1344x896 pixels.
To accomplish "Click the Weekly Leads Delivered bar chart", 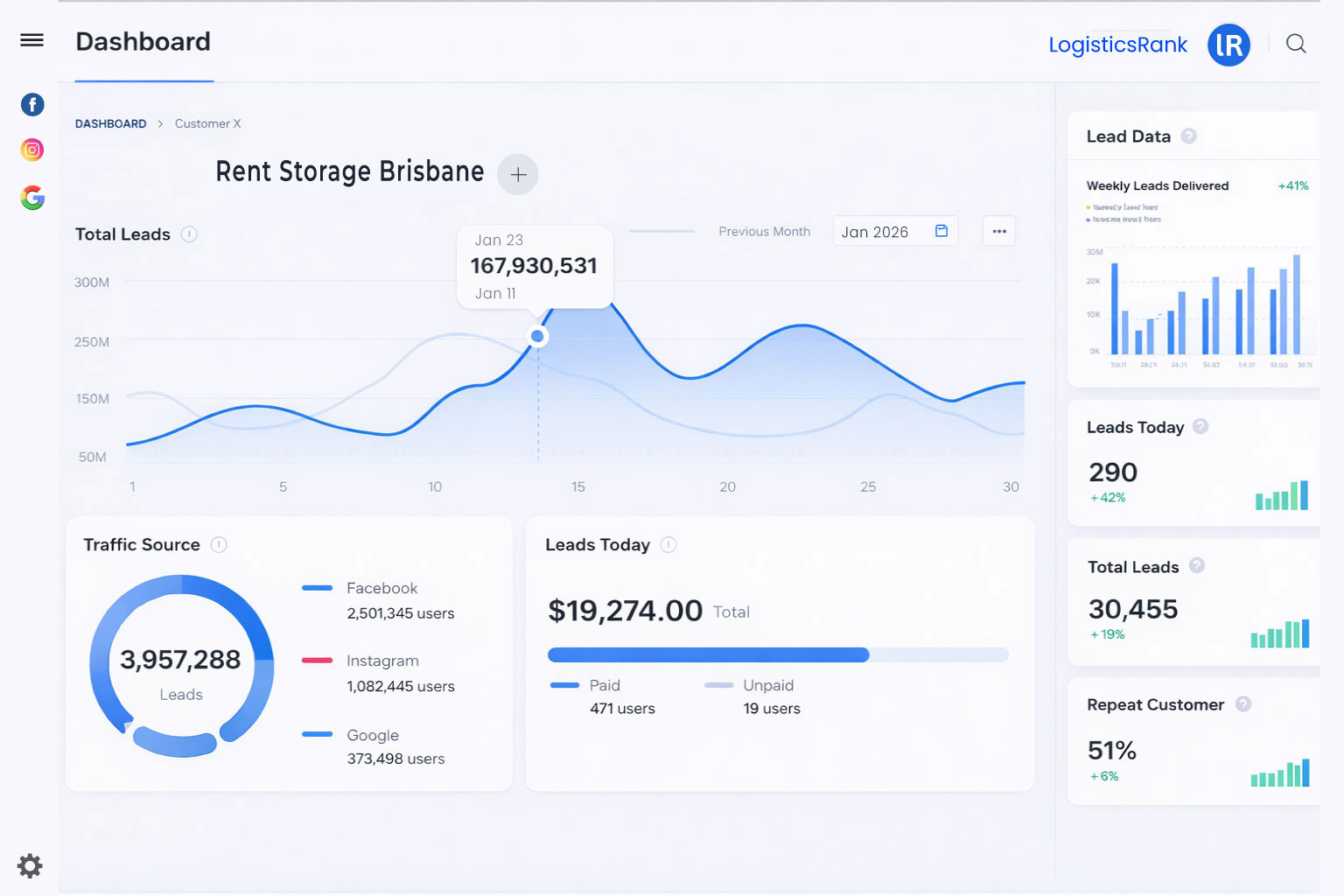I will pos(1200,308).
